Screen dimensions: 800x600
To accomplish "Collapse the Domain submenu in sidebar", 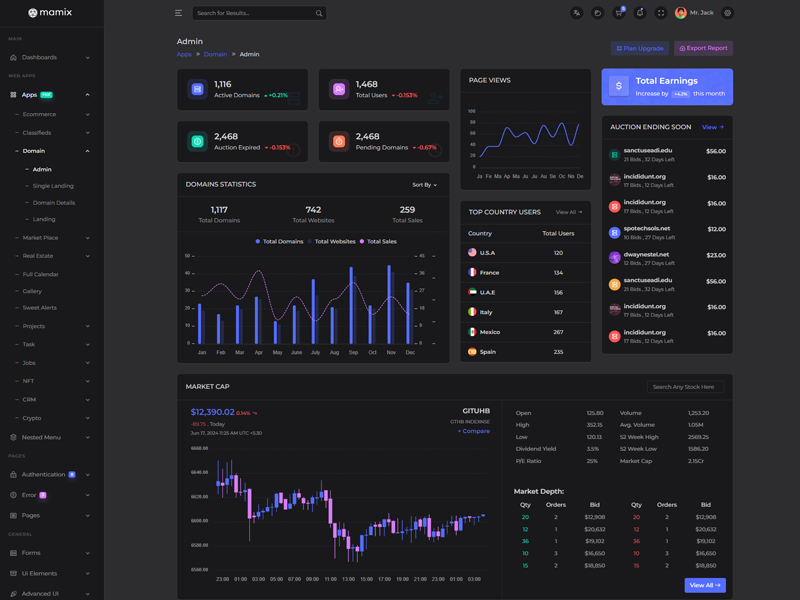I will 87,151.
